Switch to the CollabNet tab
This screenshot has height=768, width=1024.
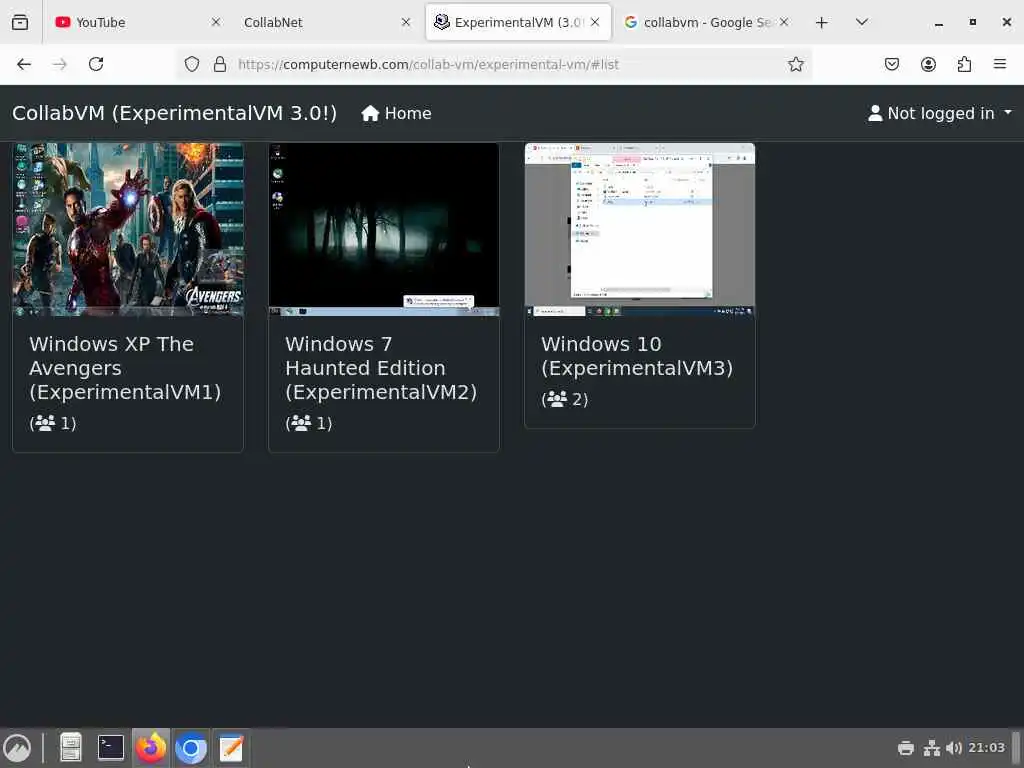(327, 22)
